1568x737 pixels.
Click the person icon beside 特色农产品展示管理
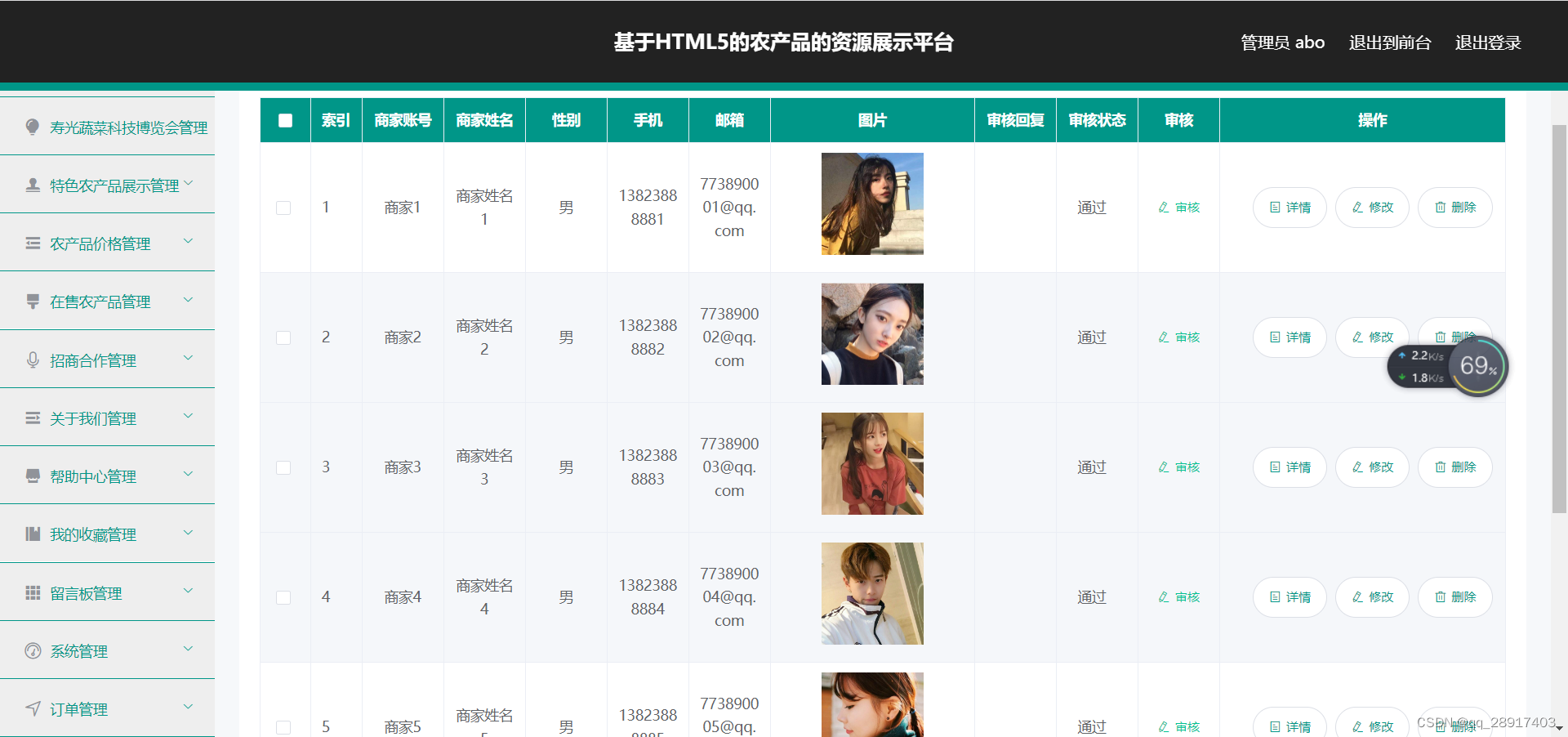[x=33, y=185]
